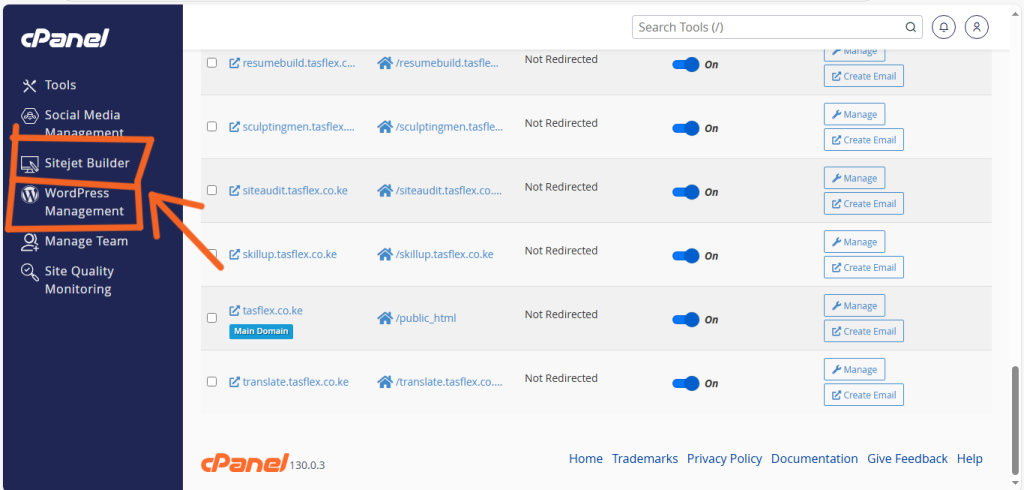This screenshot has width=1024, height=490.
Task: Open resumebuild.tasflex domain link
Action: [x=292, y=63]
